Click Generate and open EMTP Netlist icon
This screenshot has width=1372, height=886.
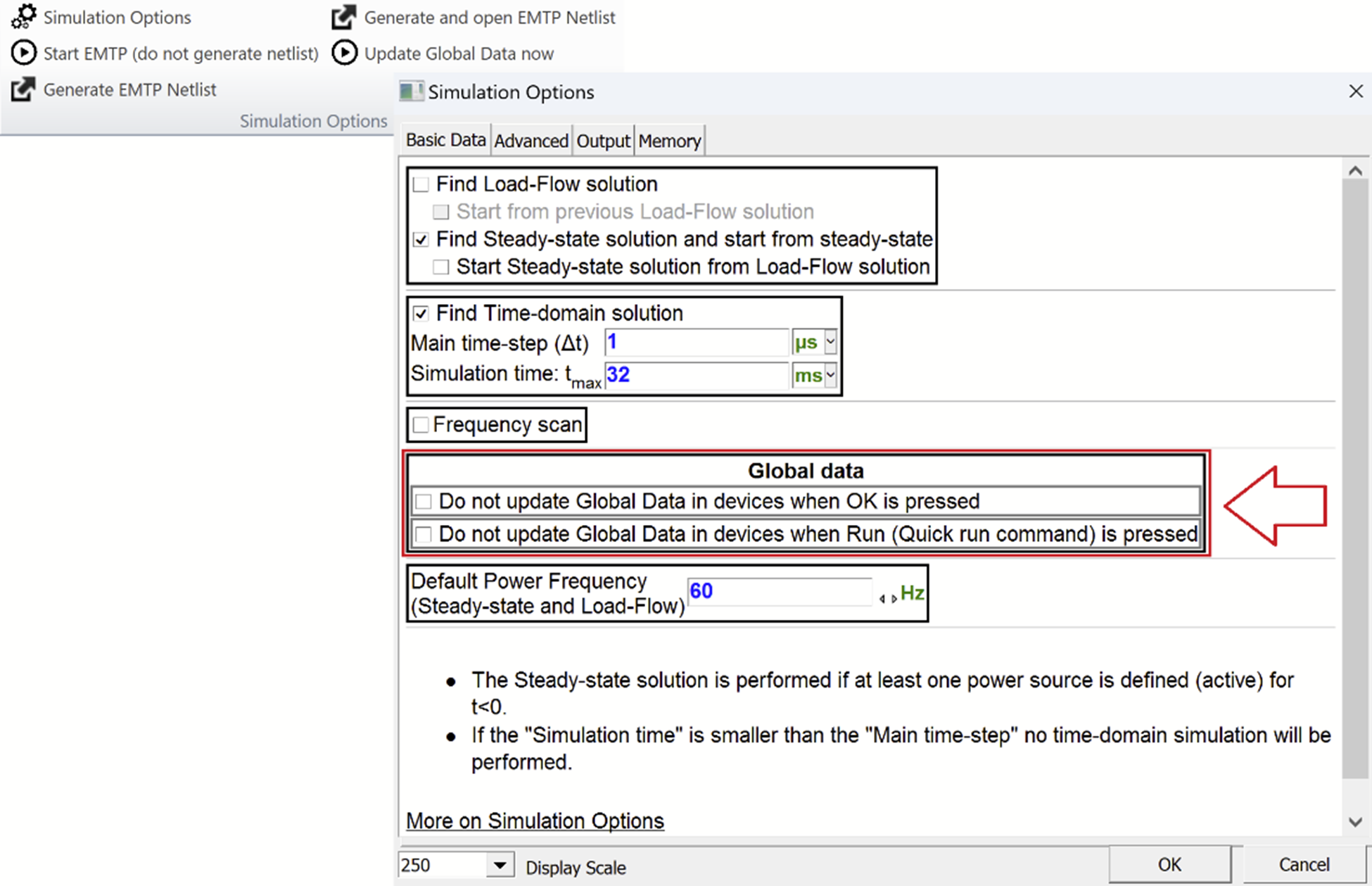tap(343, 17)
